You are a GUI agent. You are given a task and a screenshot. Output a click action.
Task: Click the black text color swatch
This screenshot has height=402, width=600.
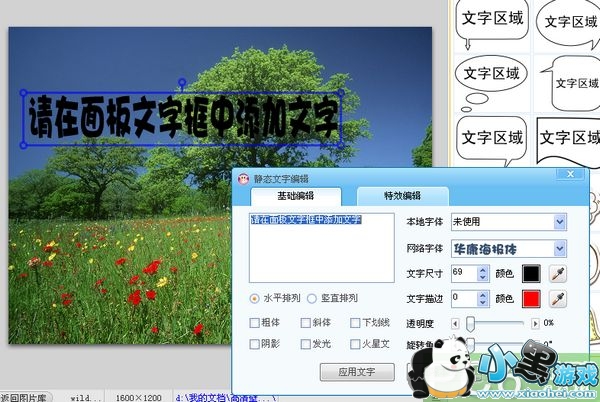tap(532, 274)
